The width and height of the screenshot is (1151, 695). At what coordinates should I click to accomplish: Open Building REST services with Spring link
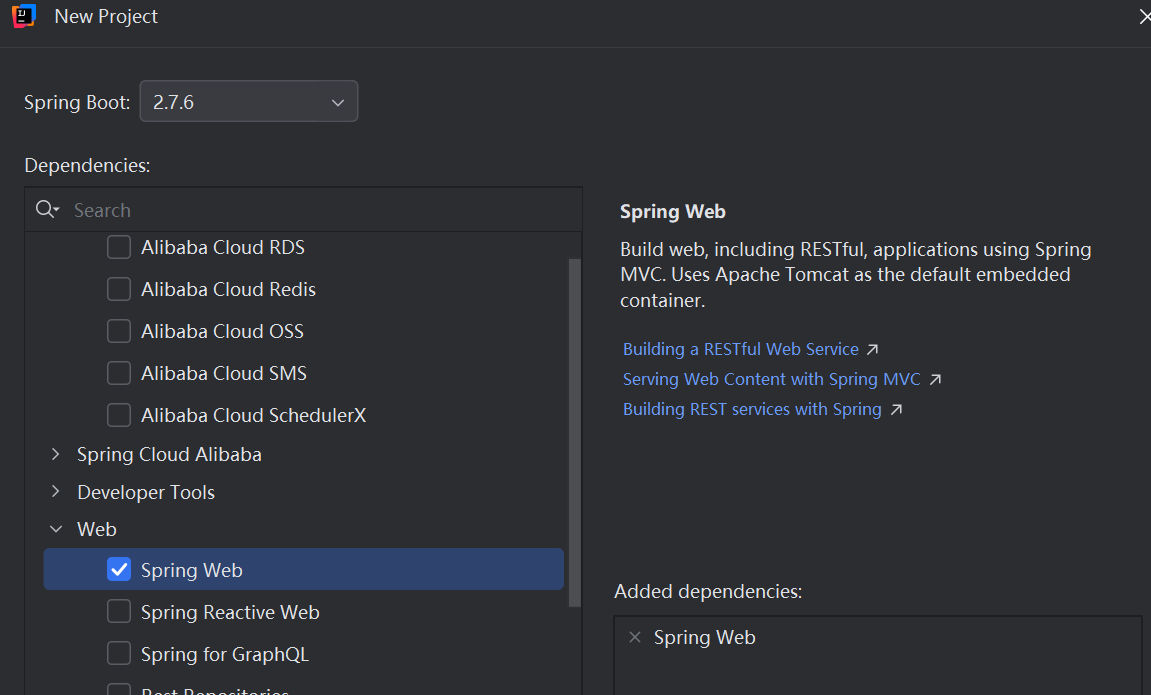(x=752, y=410)
